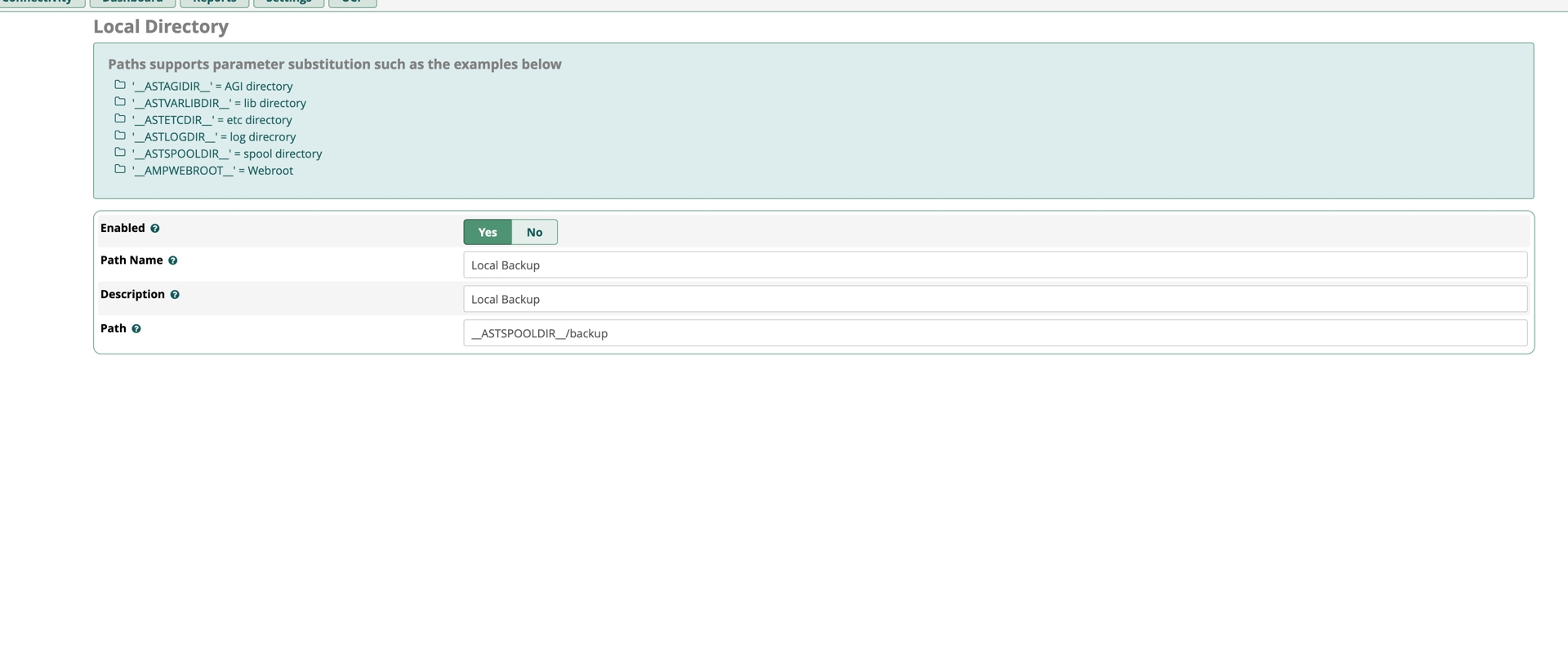Click the help icon beside Path Name
Image resolution: width=1568 pixels, height=659 pixels.
(172, 260)
